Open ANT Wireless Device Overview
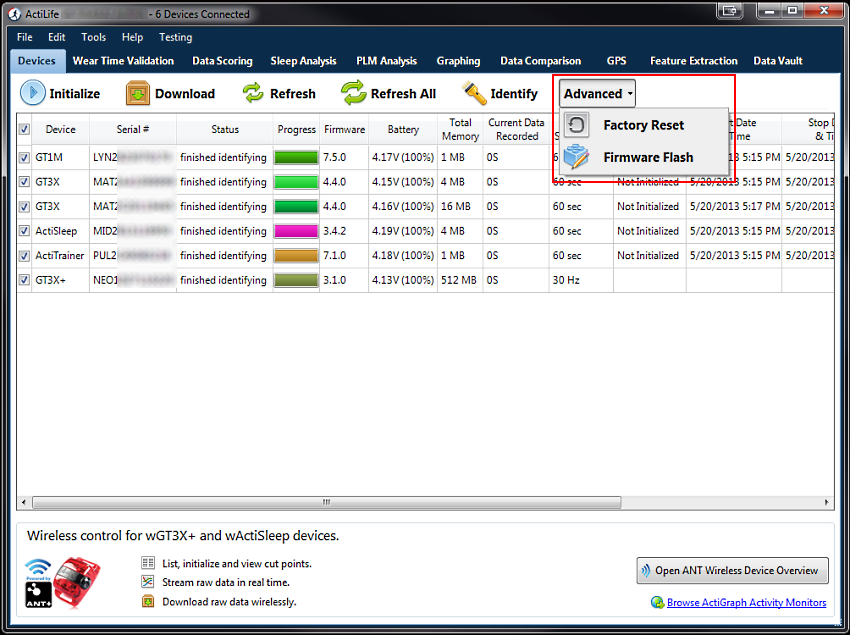This screenshot has width=850, height=635. (x=732, y=571)
